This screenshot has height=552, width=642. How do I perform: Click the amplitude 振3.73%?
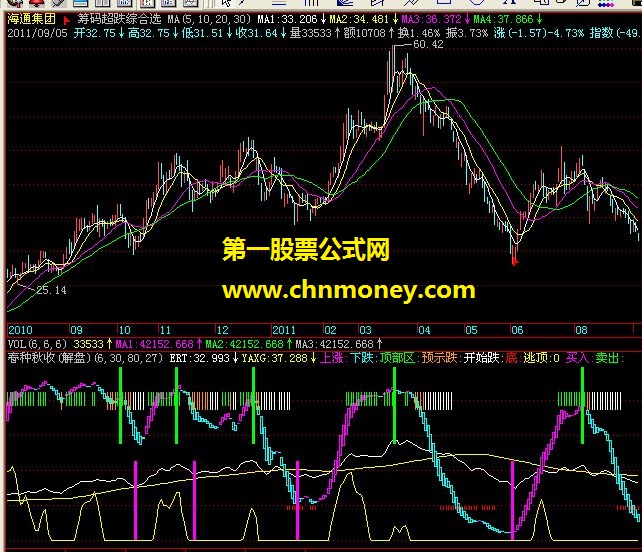coord(467,33)
